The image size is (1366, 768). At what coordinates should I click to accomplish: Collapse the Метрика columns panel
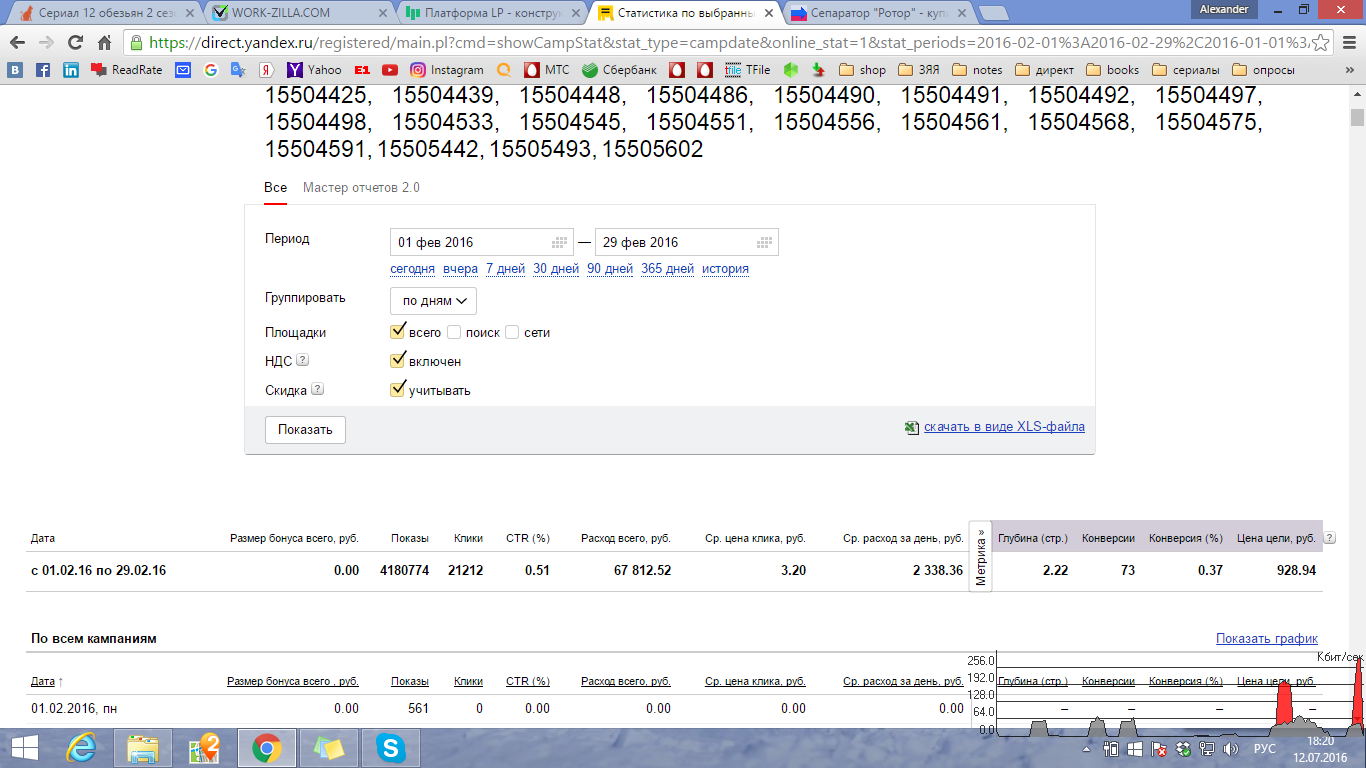coord(981,557)
